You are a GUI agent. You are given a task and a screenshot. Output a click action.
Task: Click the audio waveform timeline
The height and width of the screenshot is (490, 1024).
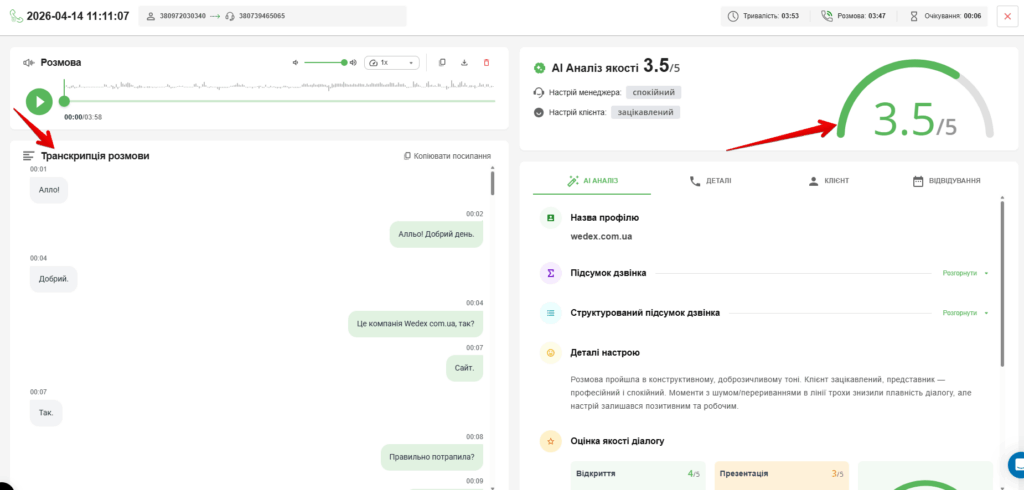tap(280, 86)
